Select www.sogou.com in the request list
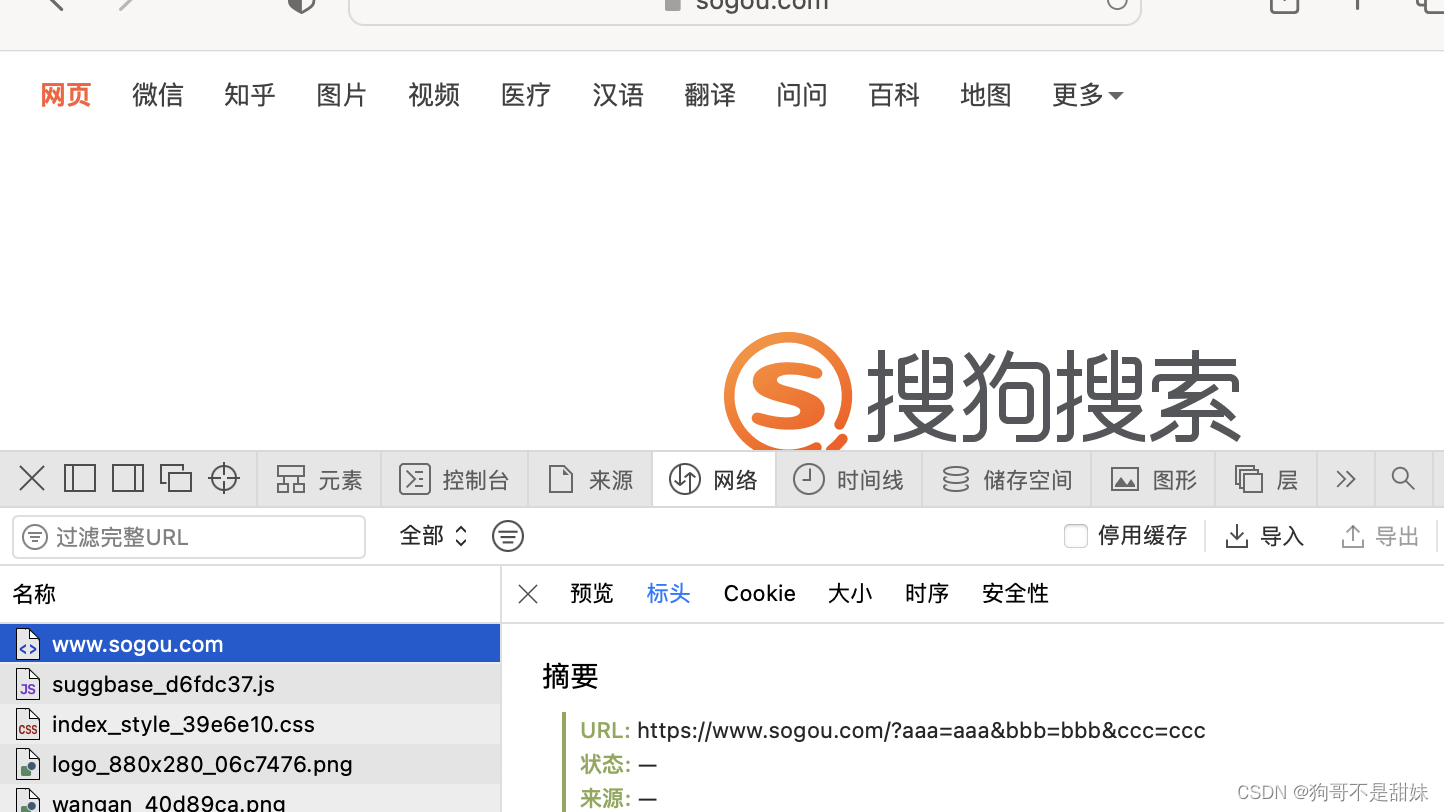 (x=250, y=644)
